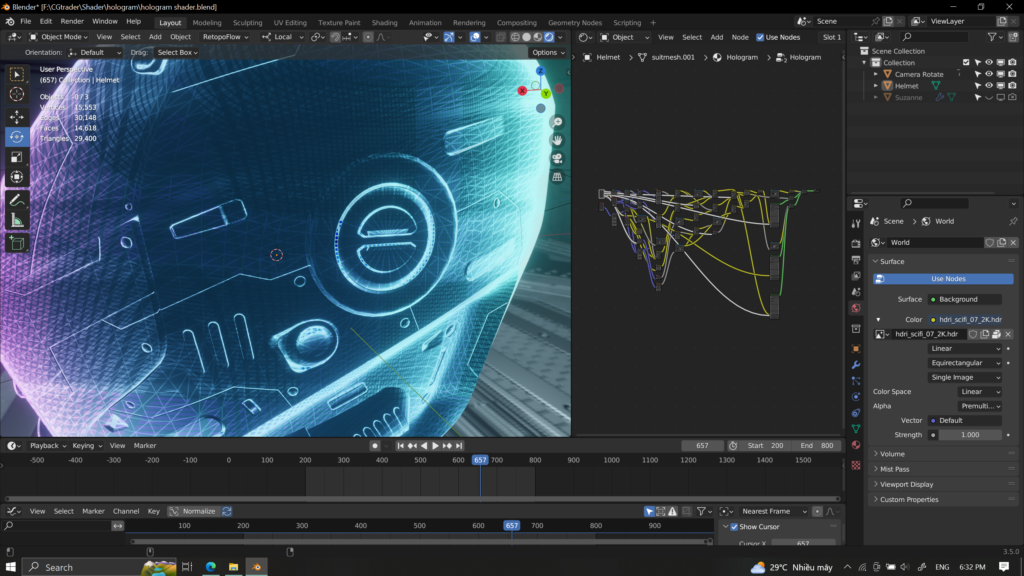Activate the Annotate pencil tool
The height and width of the screenshot is (576, 1024).
pyautogui.click(x=17, y=200)
